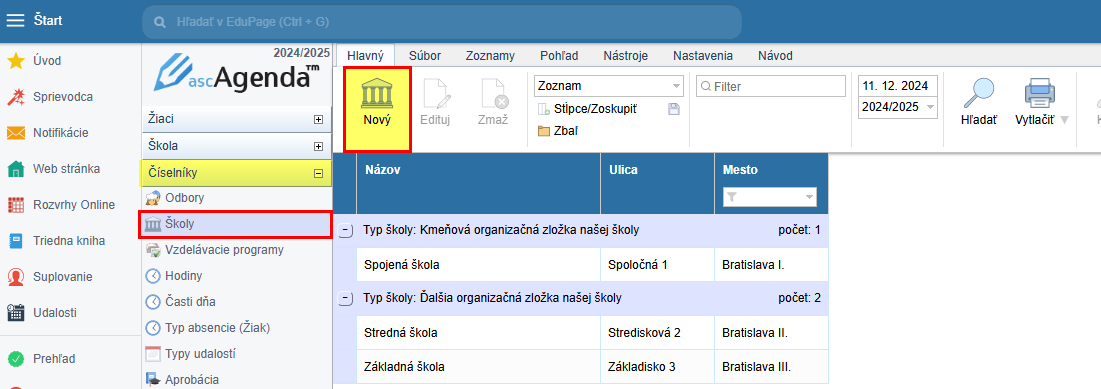Click the Filter input field
This screenshot has width=1101, height=389.
pyautogui.click(x=771, y=86)
